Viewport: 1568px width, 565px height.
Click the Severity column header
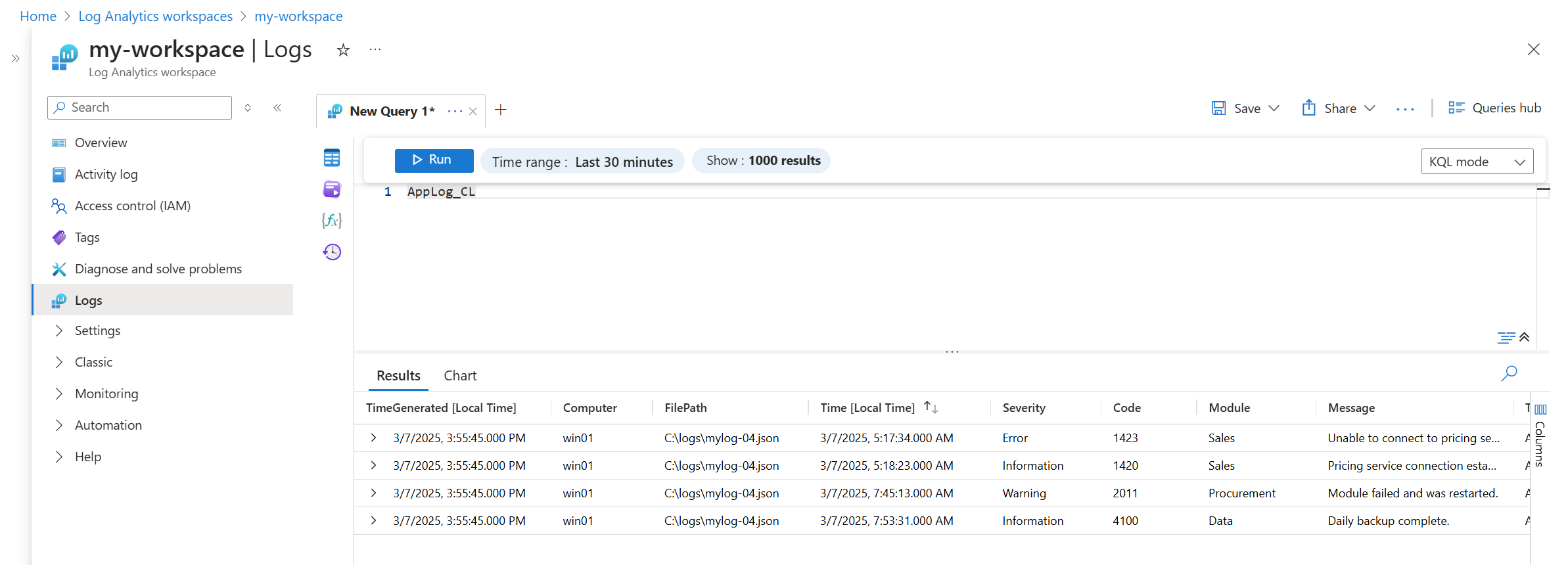[x=1024, y=408]
